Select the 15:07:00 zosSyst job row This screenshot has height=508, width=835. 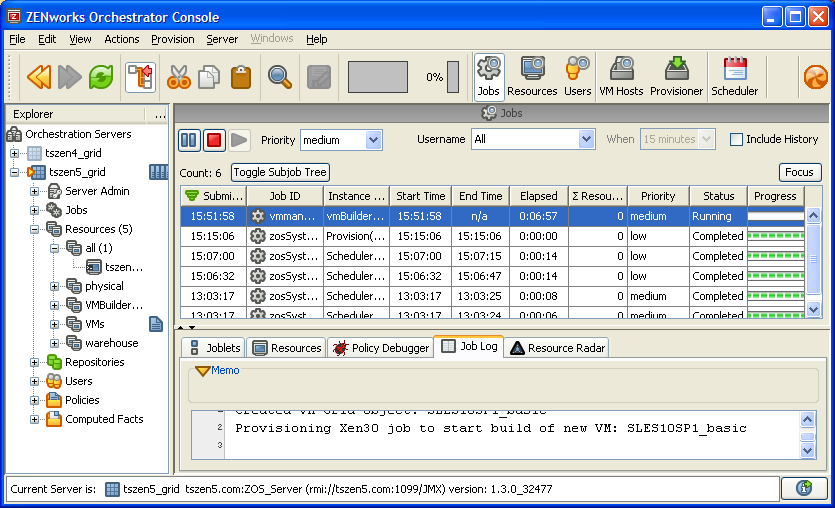click(492, 256)
